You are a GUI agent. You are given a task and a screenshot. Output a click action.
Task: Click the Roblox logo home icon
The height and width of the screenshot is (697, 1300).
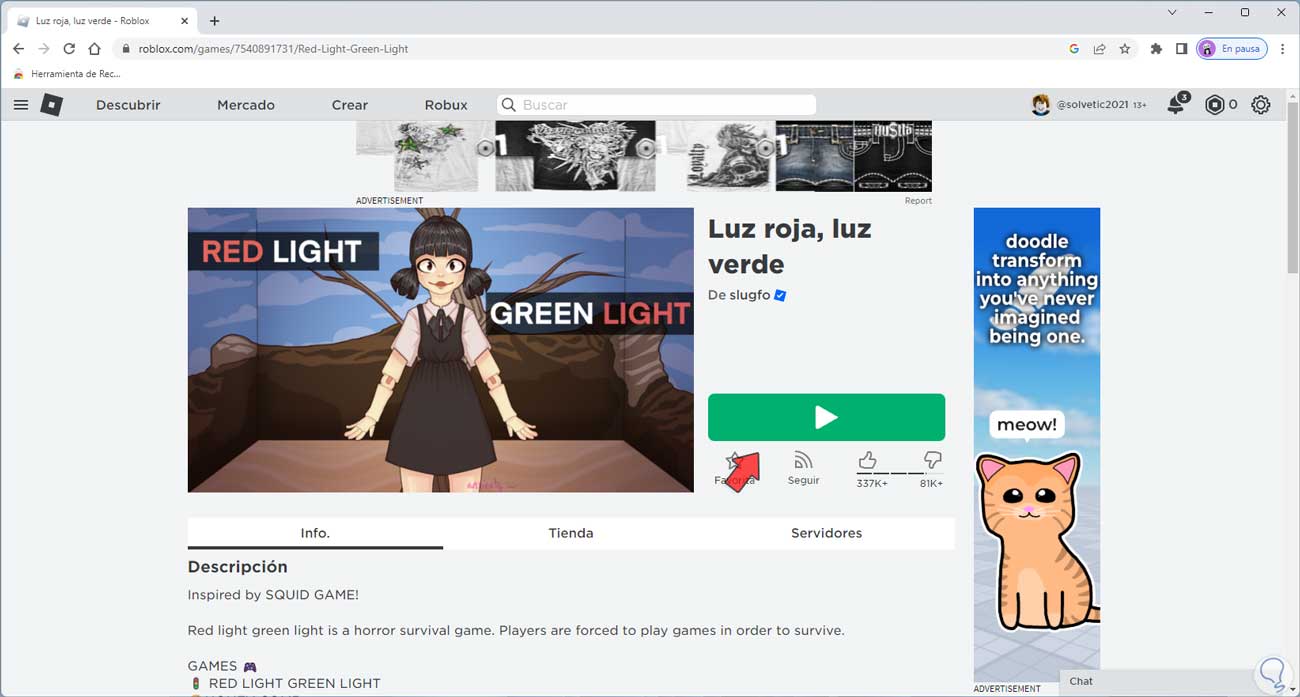pyautogui.click(x=51, y=104)
